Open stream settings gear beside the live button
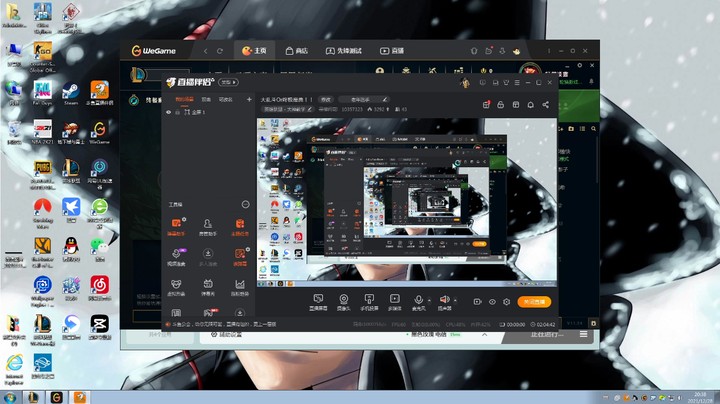 (x=506, y=302)
